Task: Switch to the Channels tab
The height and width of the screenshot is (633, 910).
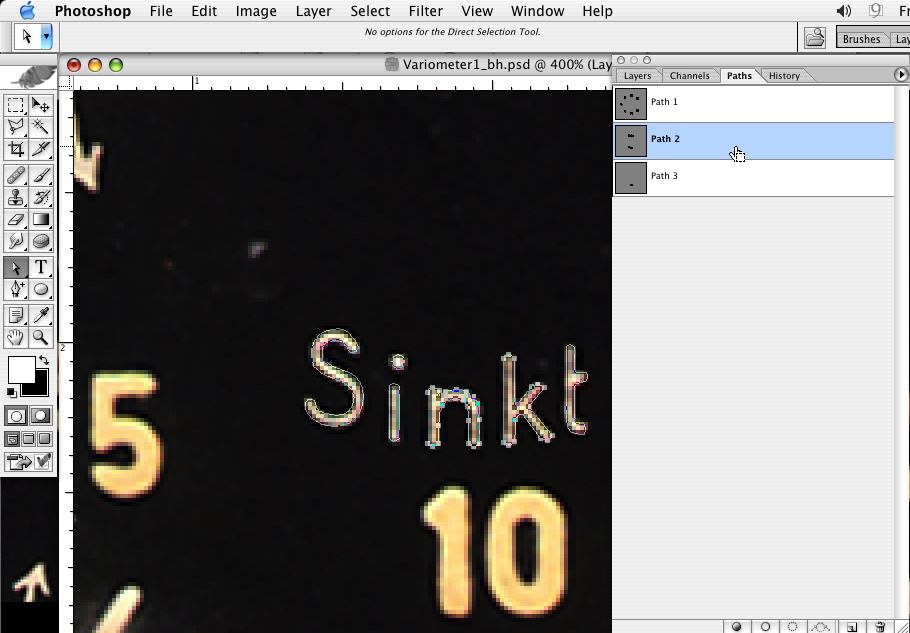Action: coord(689,76)
